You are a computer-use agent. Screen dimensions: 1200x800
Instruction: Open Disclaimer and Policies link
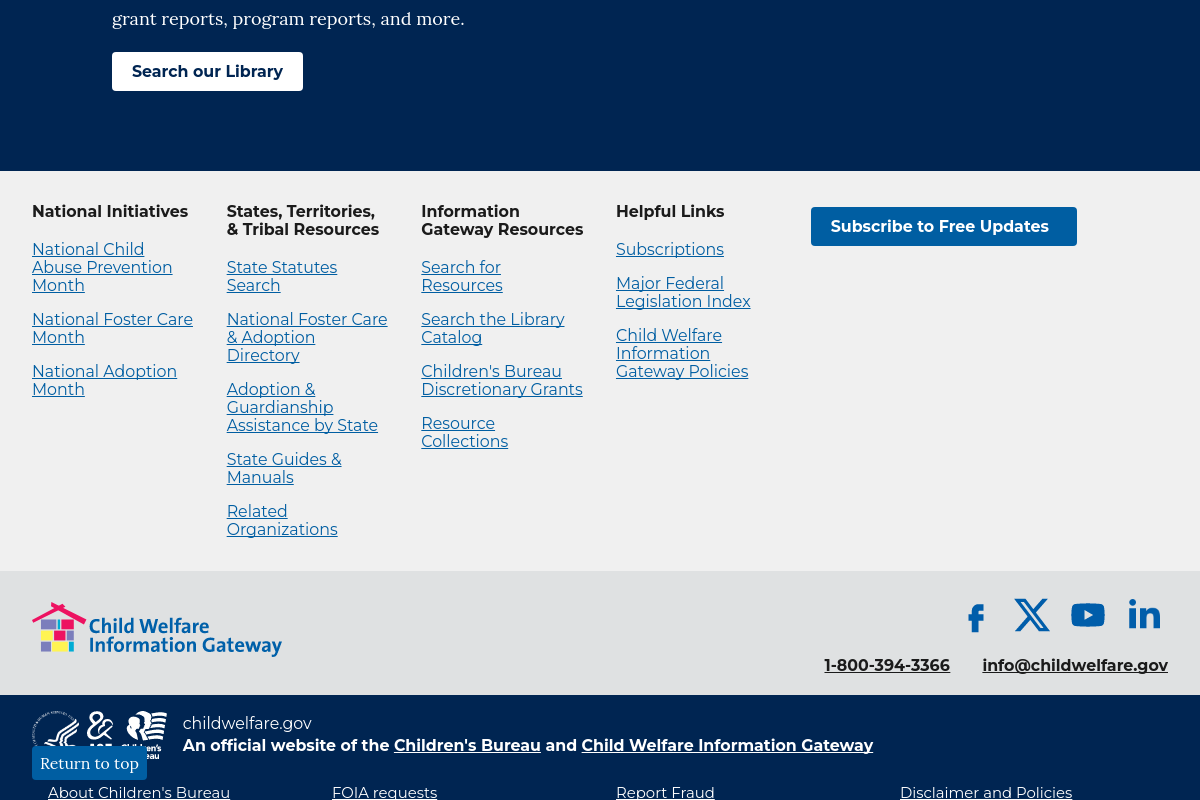pos(986,792)
